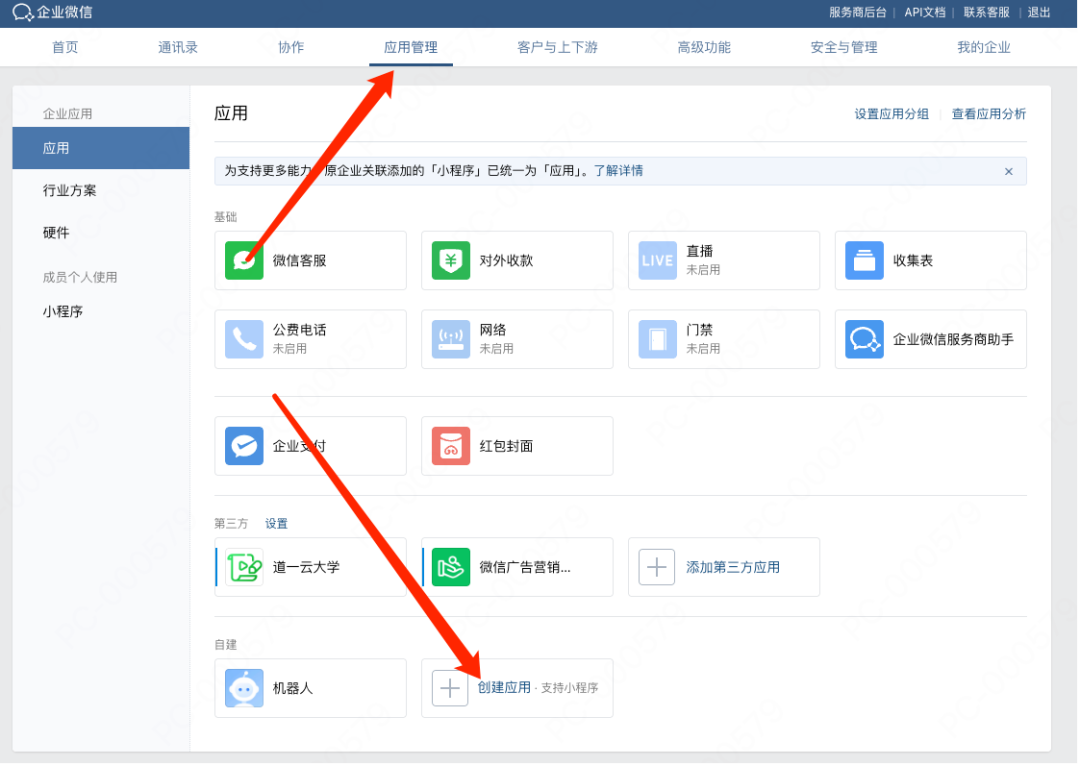Open the 企业微信服务商助手 icon
This screenshot has height=766, width=1080.
pos(864,339)
